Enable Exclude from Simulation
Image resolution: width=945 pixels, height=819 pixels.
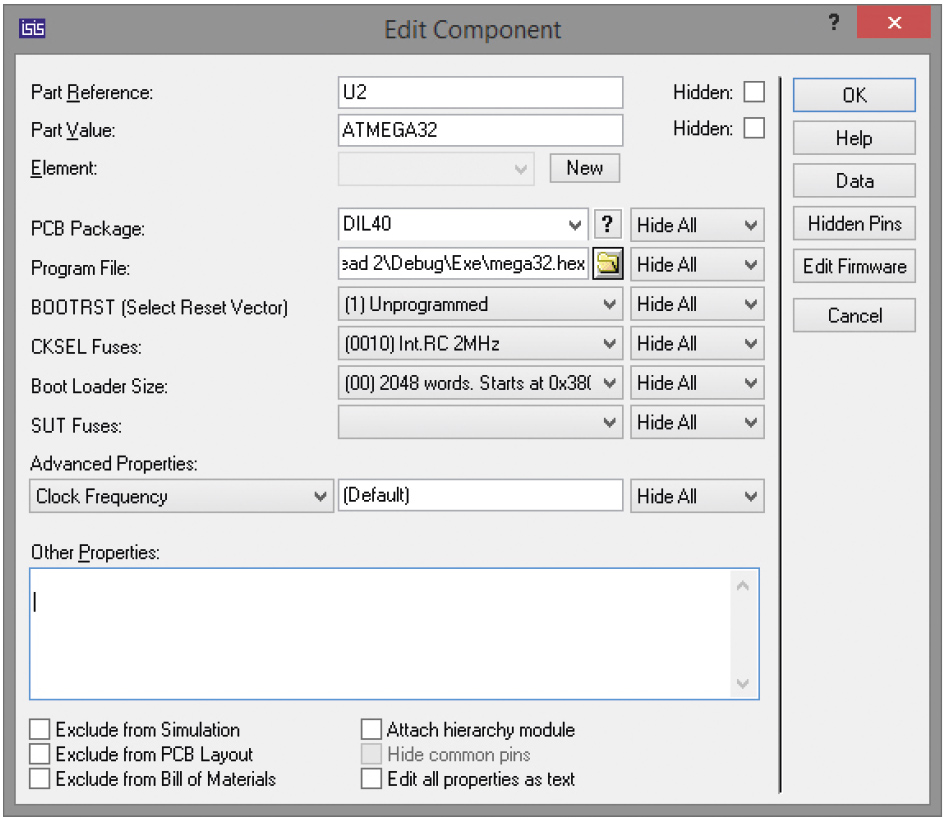point(40,729)
